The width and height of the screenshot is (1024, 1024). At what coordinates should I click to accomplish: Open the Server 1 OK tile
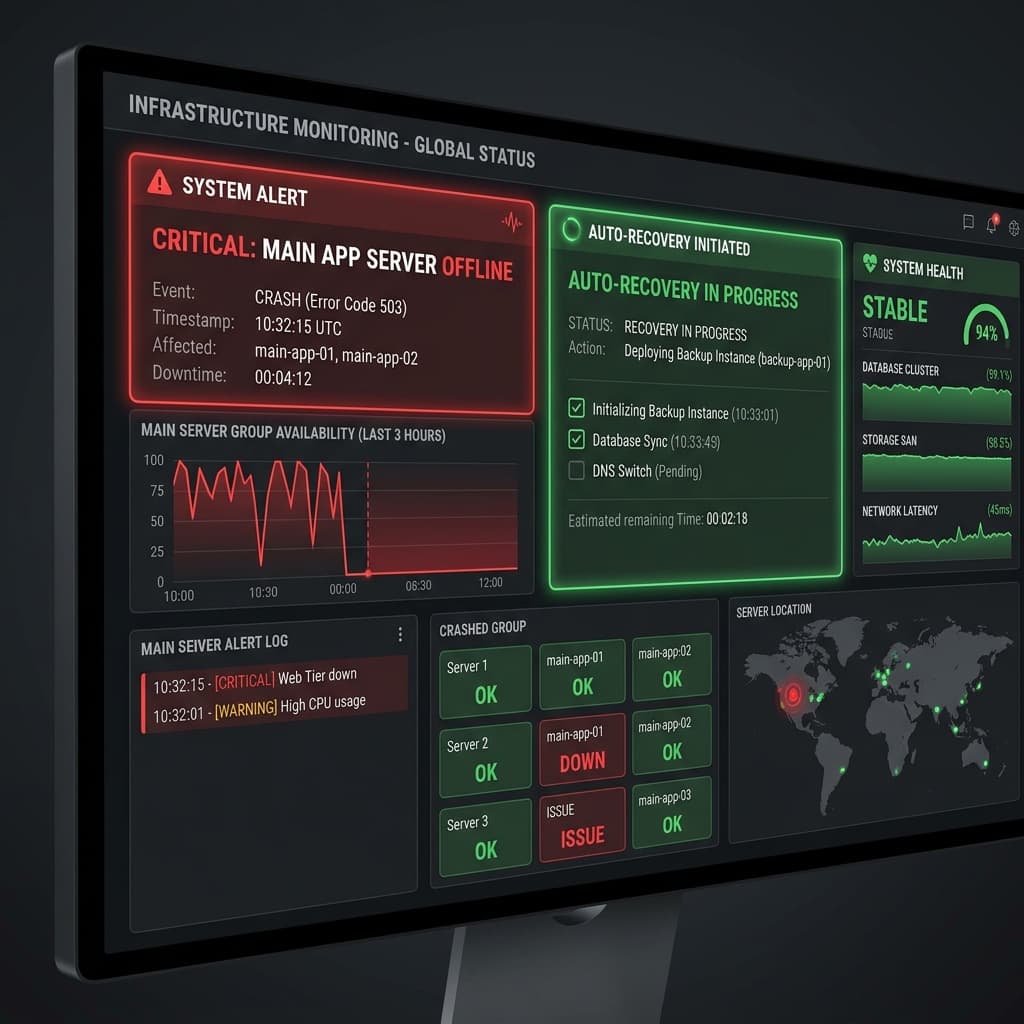click(485, 682)
